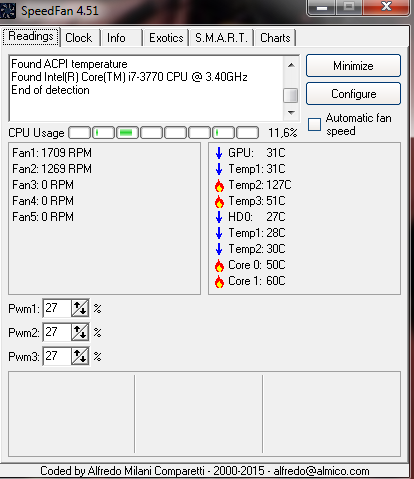The width and height of the screenshot is (414, 479).
Task: Click the seventh CPU usage bar
Action: pos(223,133)
